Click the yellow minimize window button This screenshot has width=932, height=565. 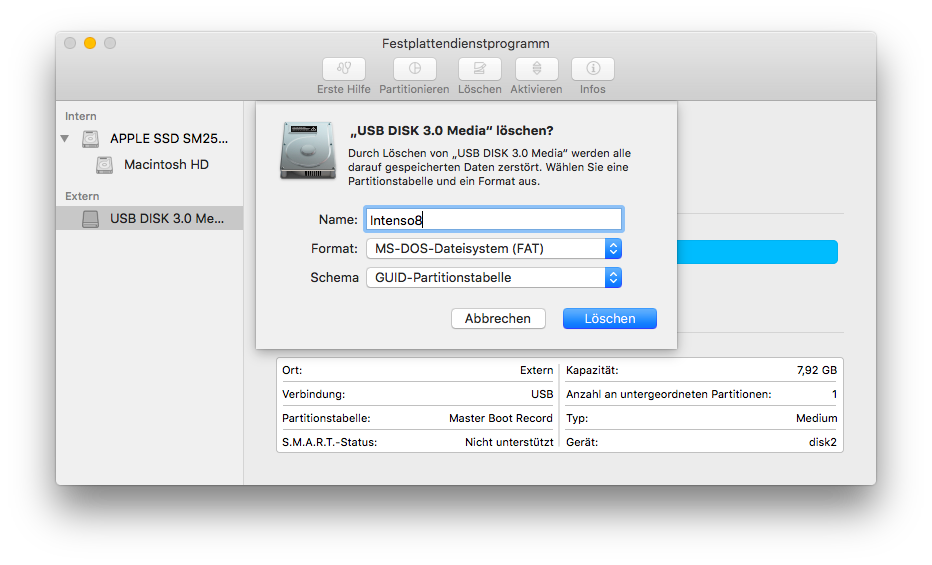coord(90,43)
